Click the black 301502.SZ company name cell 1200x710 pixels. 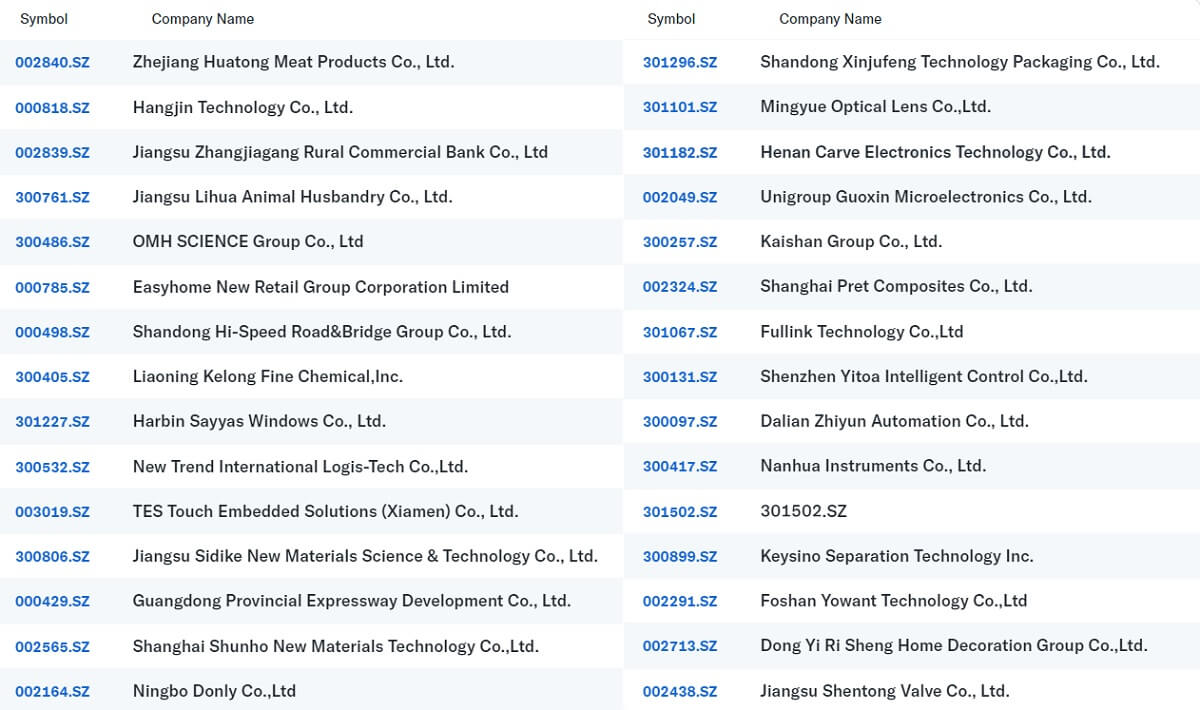click(804, 511)
